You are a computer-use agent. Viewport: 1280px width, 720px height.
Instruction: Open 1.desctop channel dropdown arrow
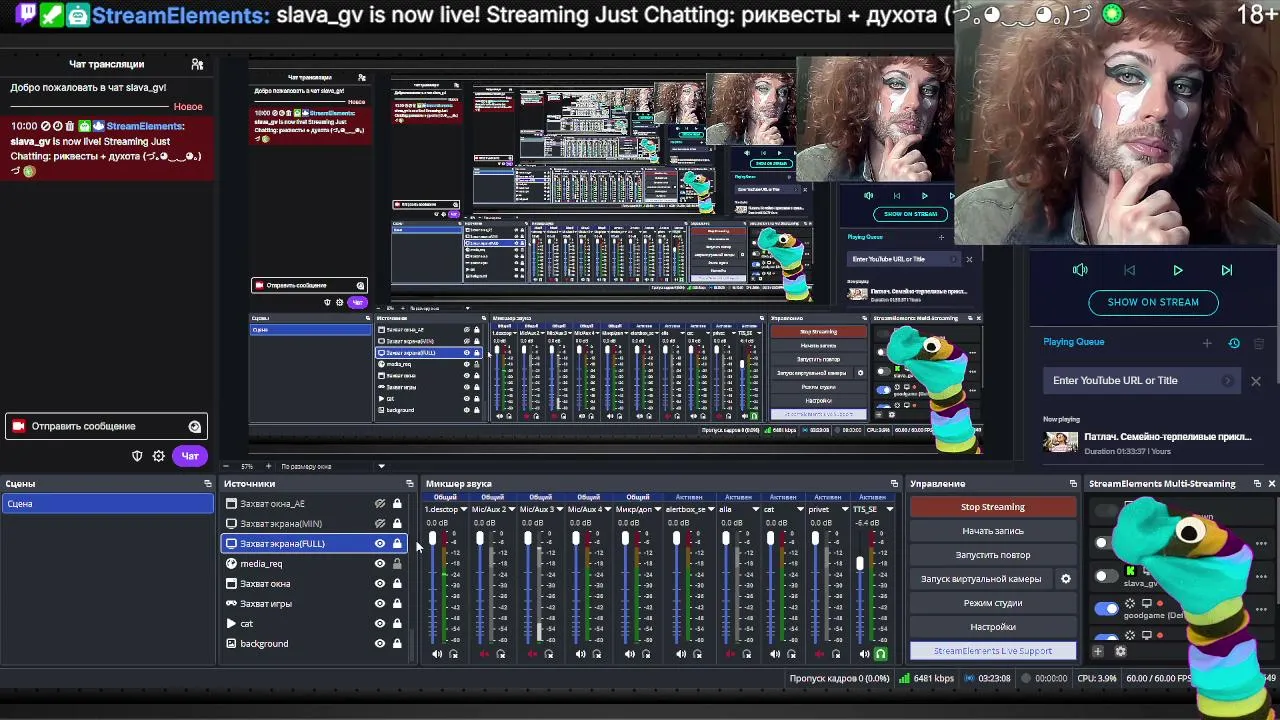(464, 510)
